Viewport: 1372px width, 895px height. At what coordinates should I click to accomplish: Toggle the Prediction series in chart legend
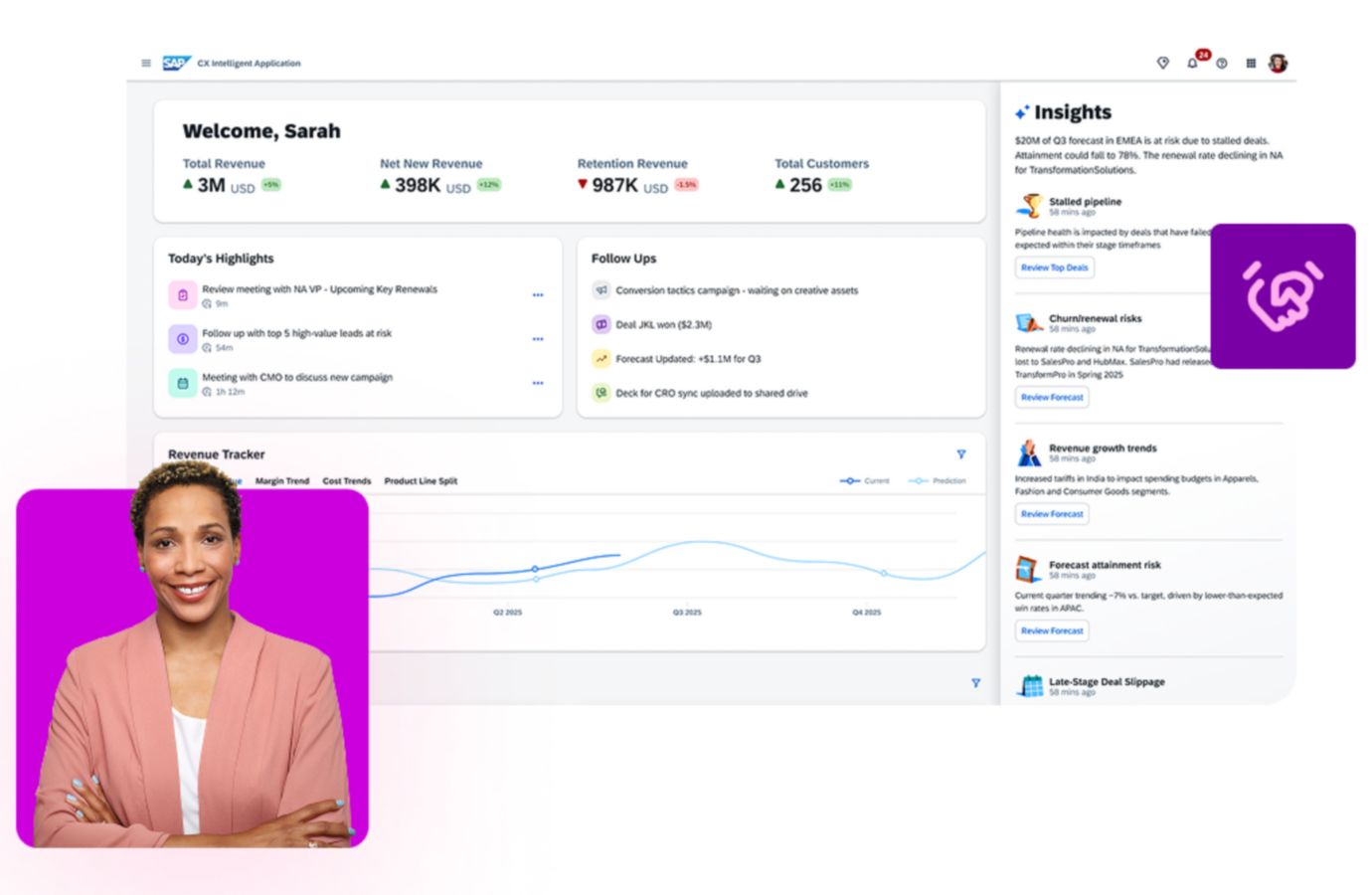click(x=938, y=481)
